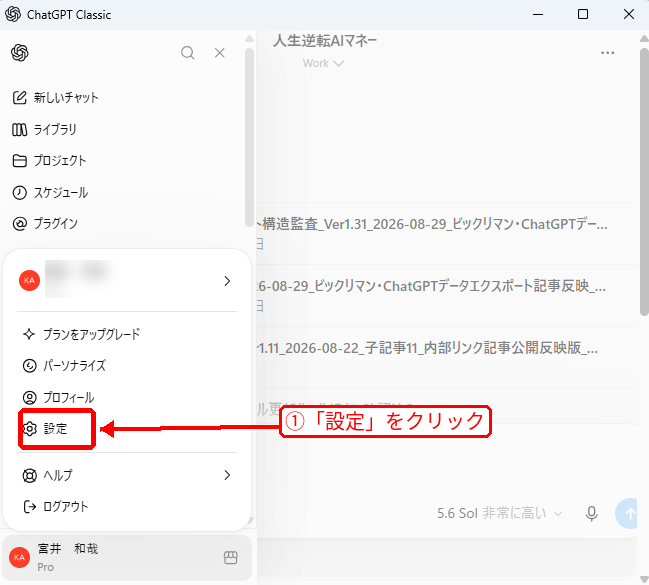Click the ヘルプ lifebuoy icon
The height and width of the screenshot is (585, 649).
29,475
